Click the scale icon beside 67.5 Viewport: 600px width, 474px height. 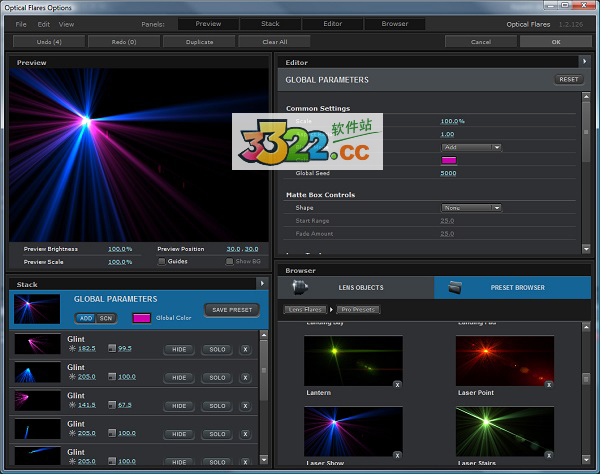coord(112,405)
